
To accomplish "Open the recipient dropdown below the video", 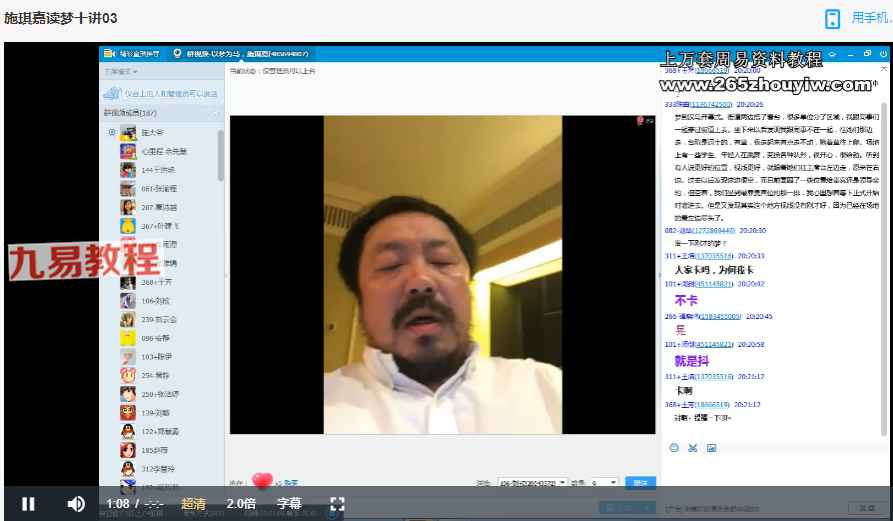I will [x=532, y=483].
